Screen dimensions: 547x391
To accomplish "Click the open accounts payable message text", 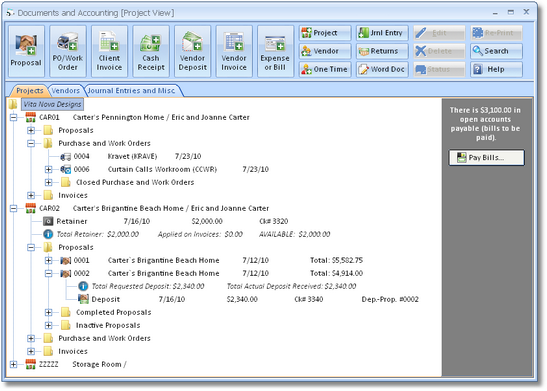I will point(485,124).
